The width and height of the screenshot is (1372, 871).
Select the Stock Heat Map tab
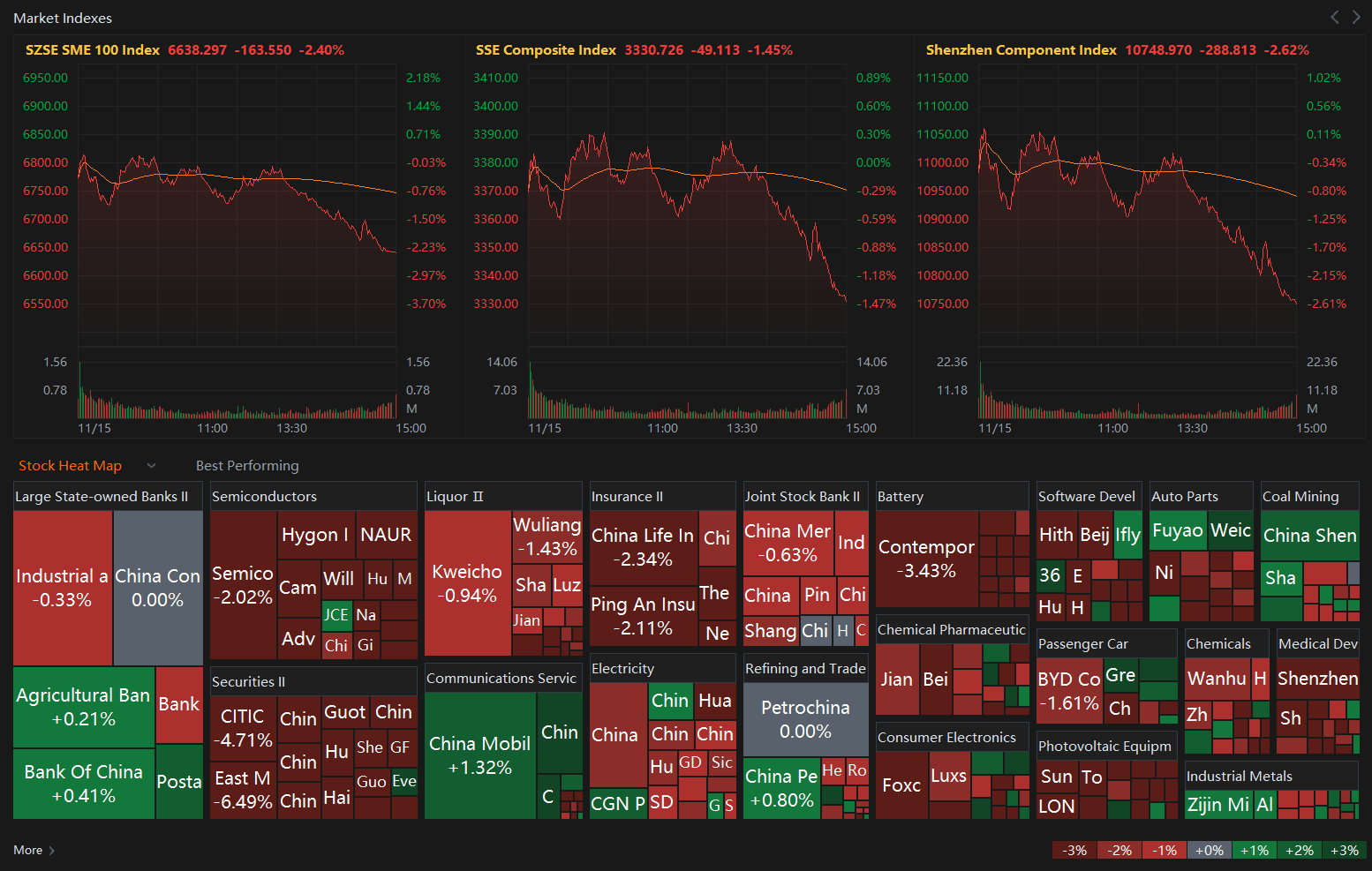coord(70,465)
